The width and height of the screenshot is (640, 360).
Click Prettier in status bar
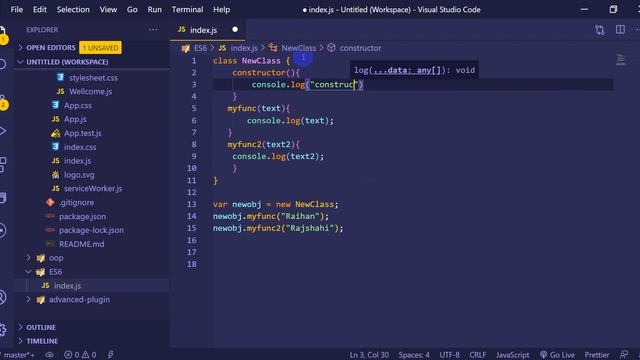coord(597,355)
